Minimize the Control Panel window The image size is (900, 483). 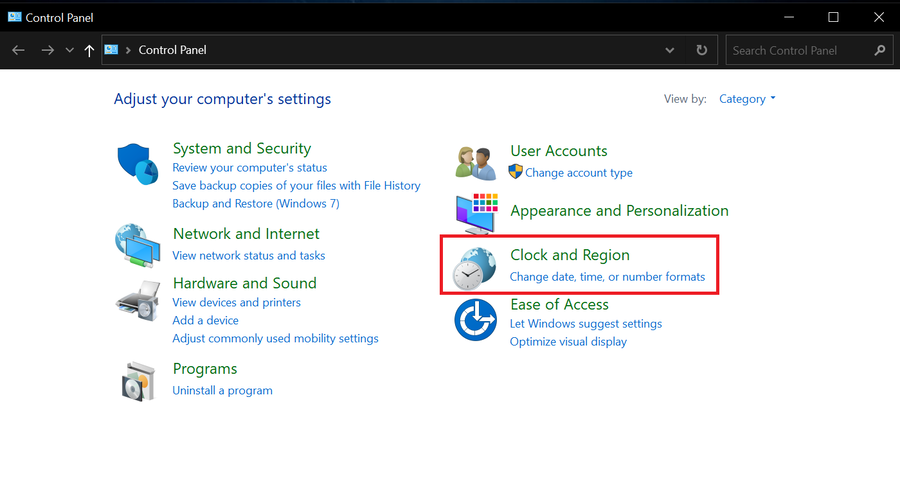pyautogui.click(x=789, y=17)
